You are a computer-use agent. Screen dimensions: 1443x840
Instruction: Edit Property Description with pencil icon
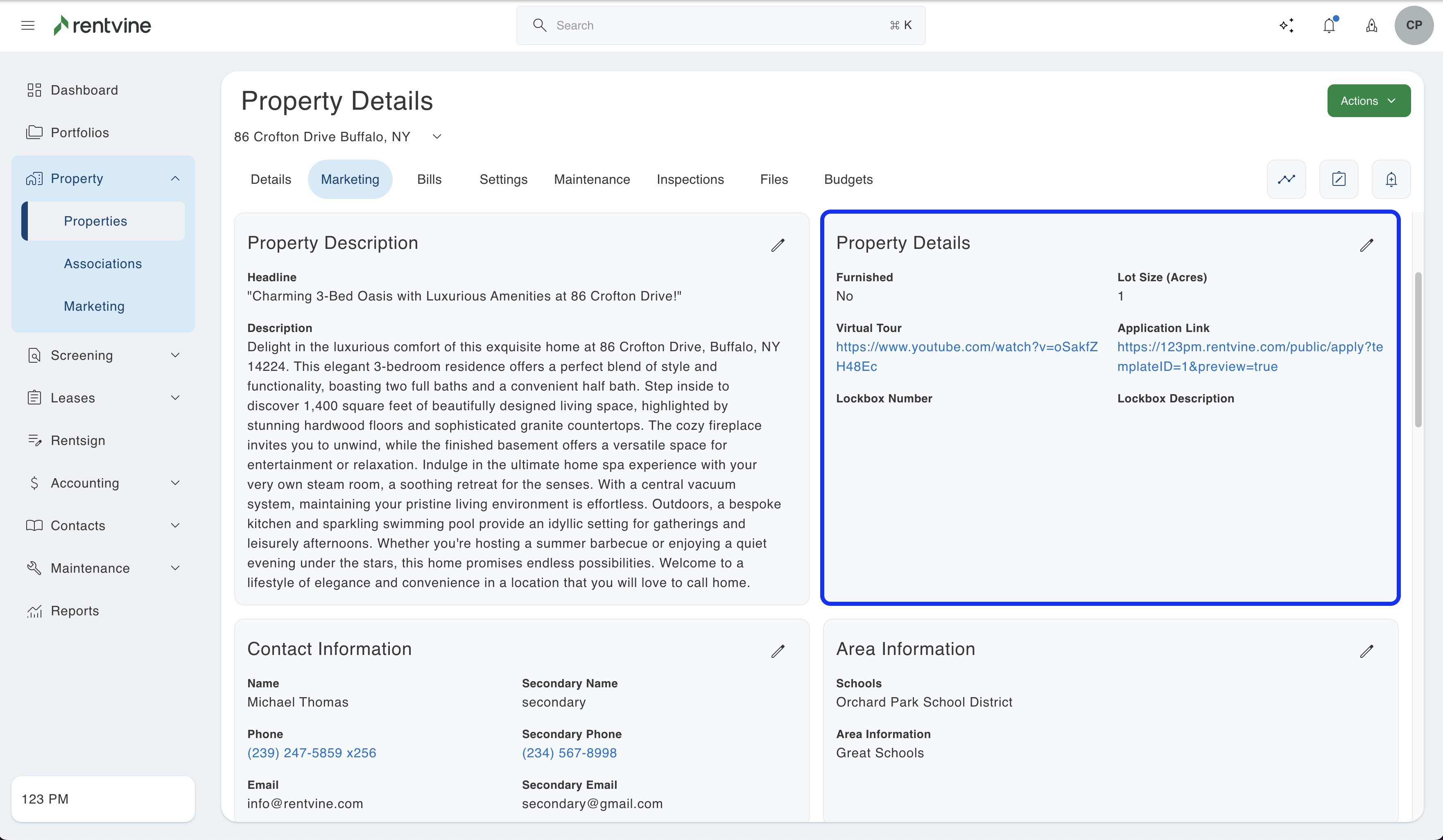778,245
